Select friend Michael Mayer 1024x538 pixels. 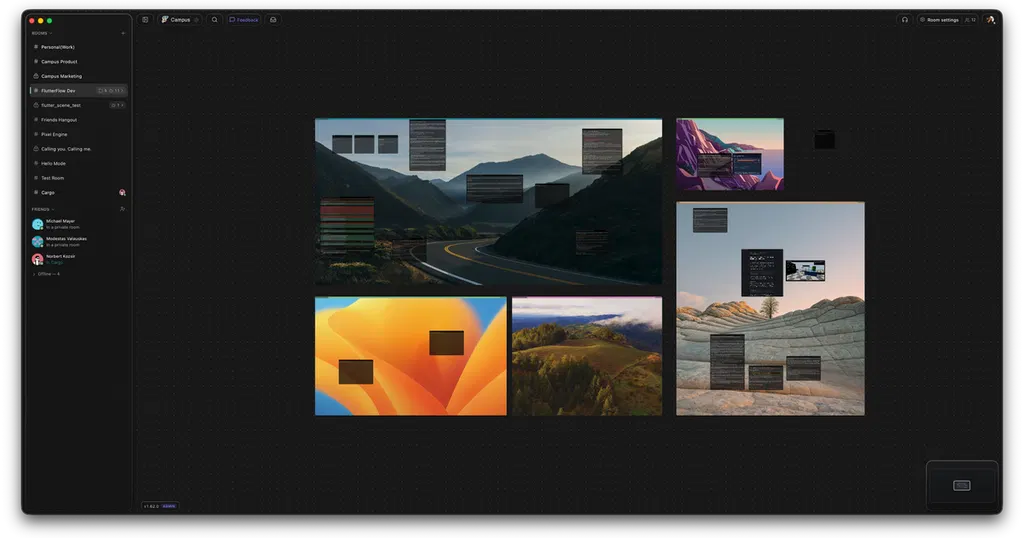(x=78, y=224)
